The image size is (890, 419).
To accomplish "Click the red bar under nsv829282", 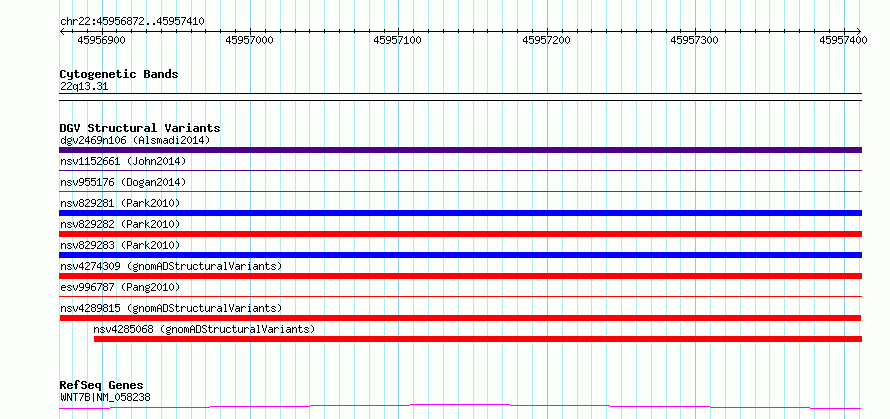I will pos(460,234).
